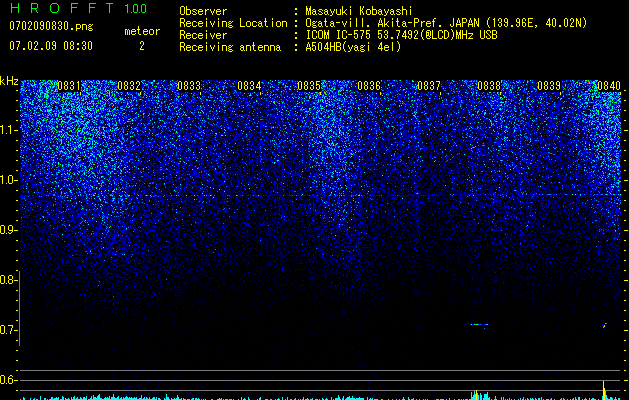The image size is (629, 400).
Task: Click the 0831 time marker
Action: pos(69,86)
